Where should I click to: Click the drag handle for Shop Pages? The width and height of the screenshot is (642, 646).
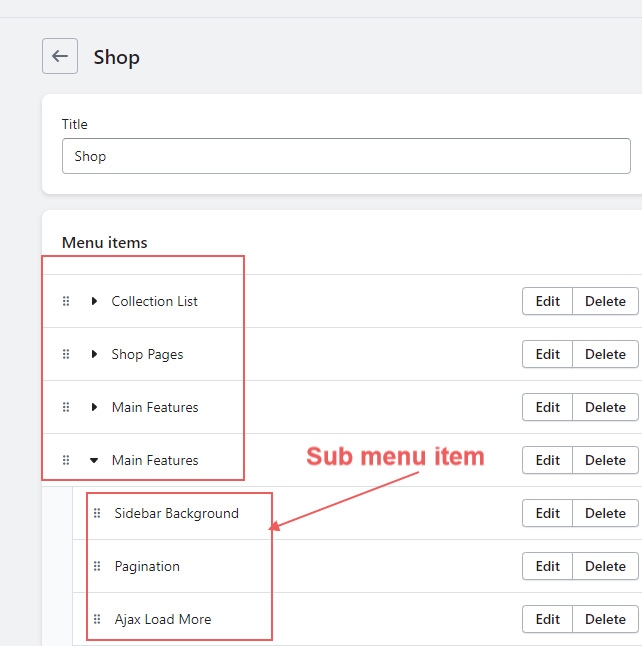[66, 354]
